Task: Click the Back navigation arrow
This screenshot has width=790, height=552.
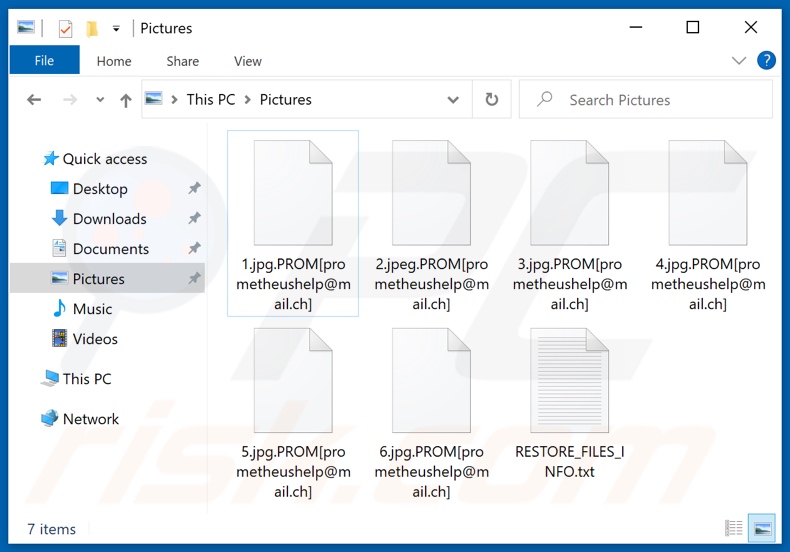Action: (34, 100)
